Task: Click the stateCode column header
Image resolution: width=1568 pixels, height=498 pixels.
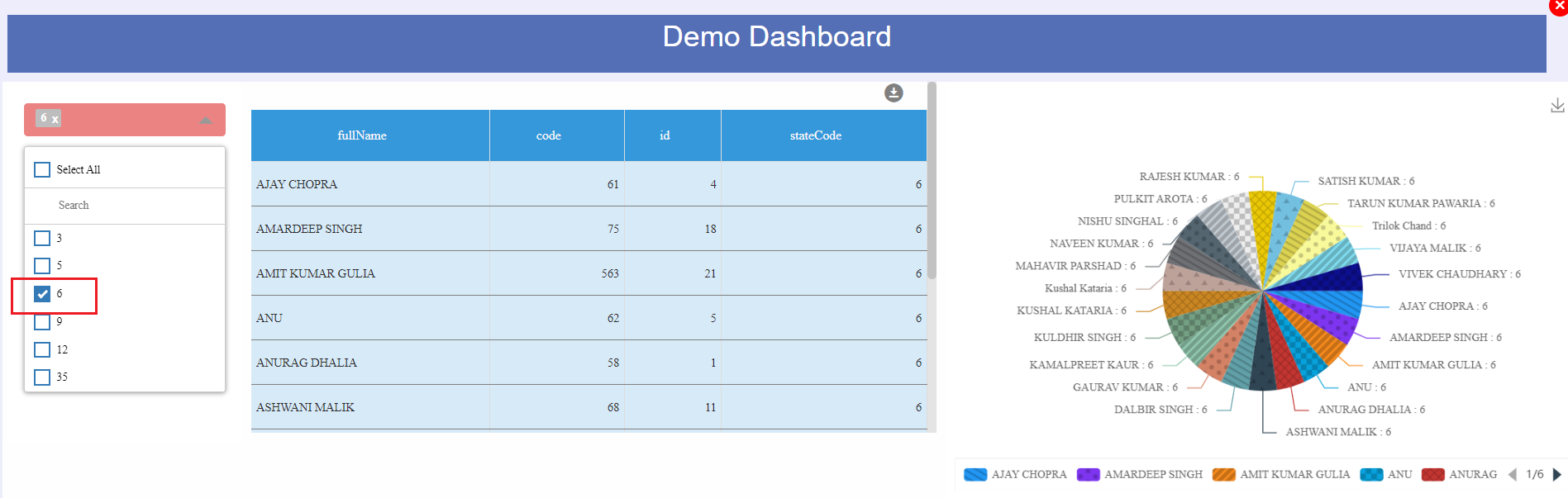Action: click(x=815, y=135)
